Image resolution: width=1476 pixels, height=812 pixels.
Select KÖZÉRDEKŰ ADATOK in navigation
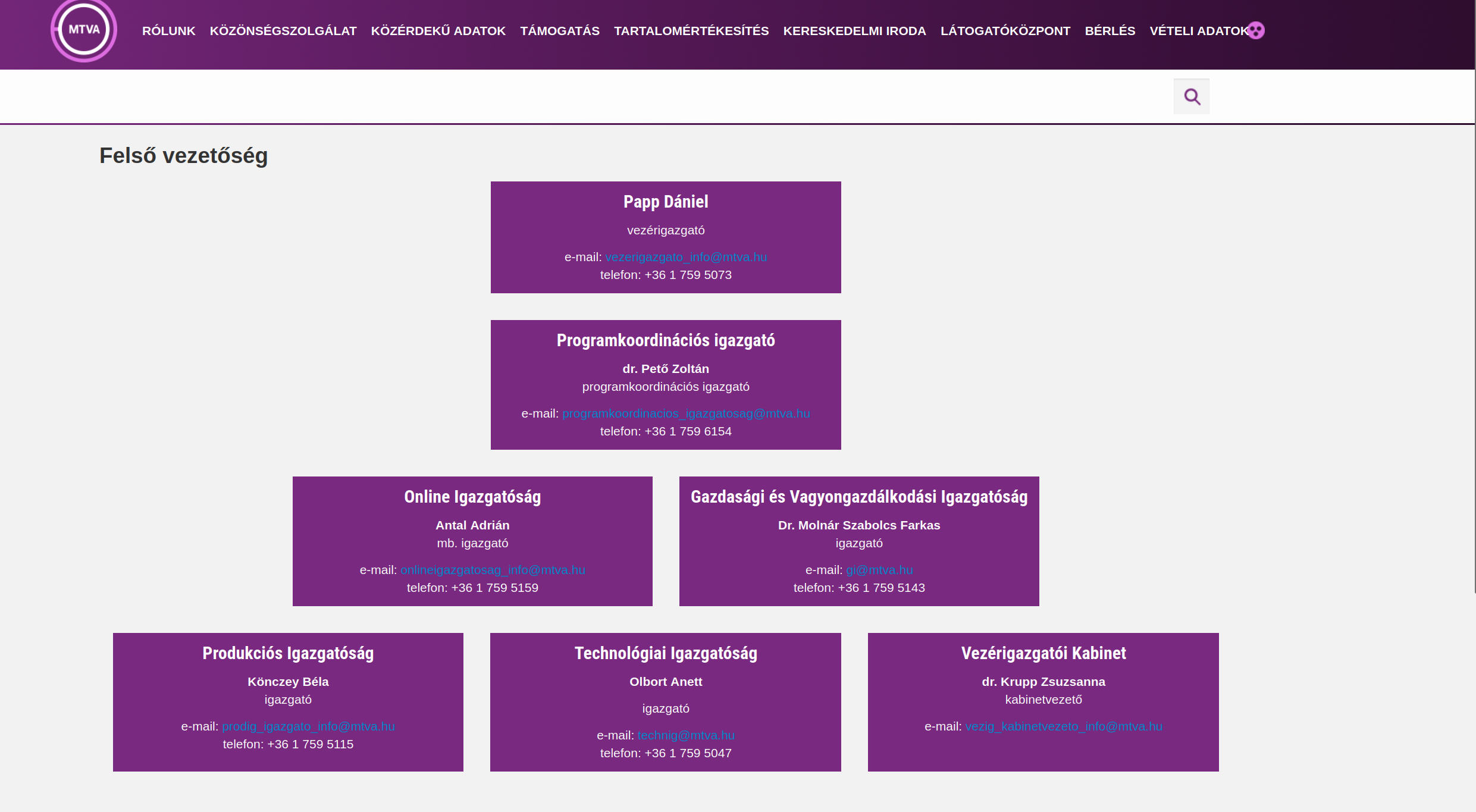click(438, 31)
